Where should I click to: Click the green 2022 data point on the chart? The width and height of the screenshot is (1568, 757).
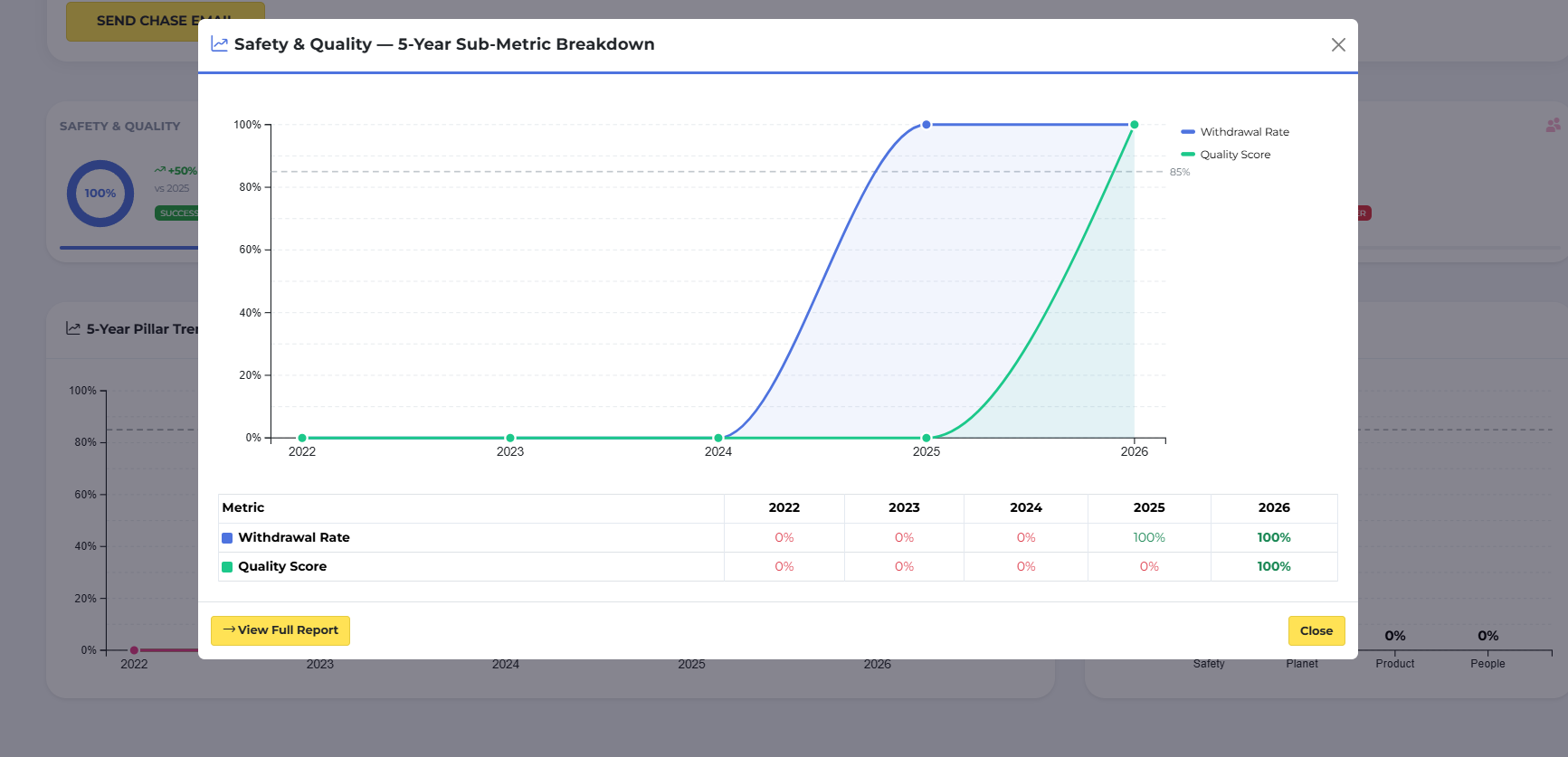[x=302, y=438]
